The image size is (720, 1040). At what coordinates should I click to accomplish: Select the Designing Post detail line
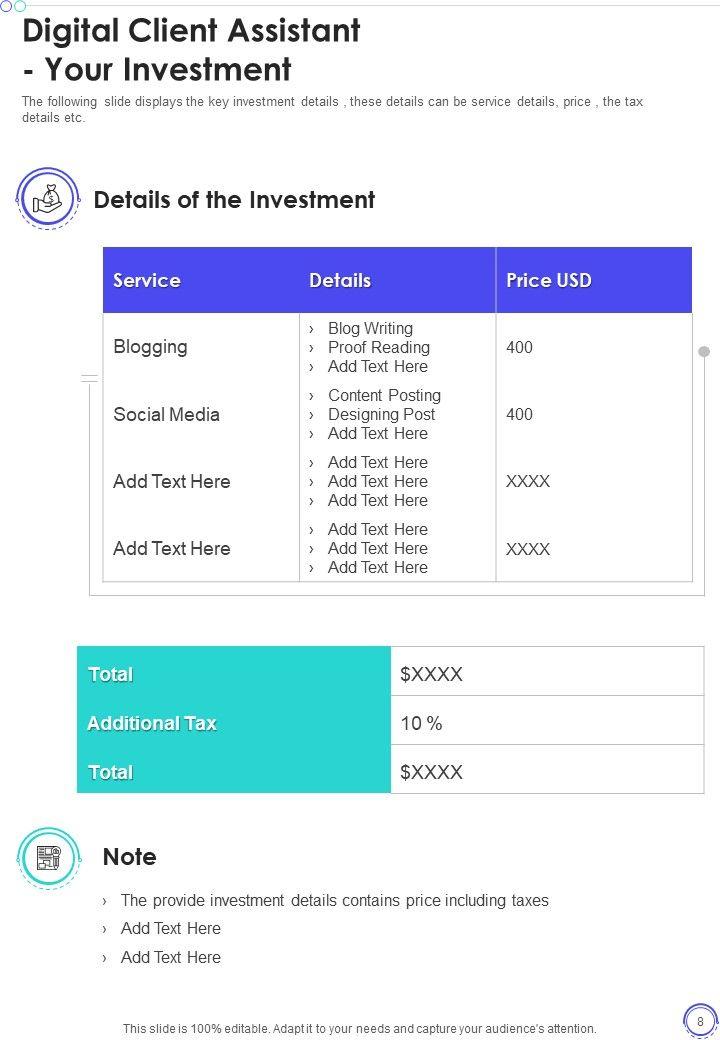click(x=381, y=414)
